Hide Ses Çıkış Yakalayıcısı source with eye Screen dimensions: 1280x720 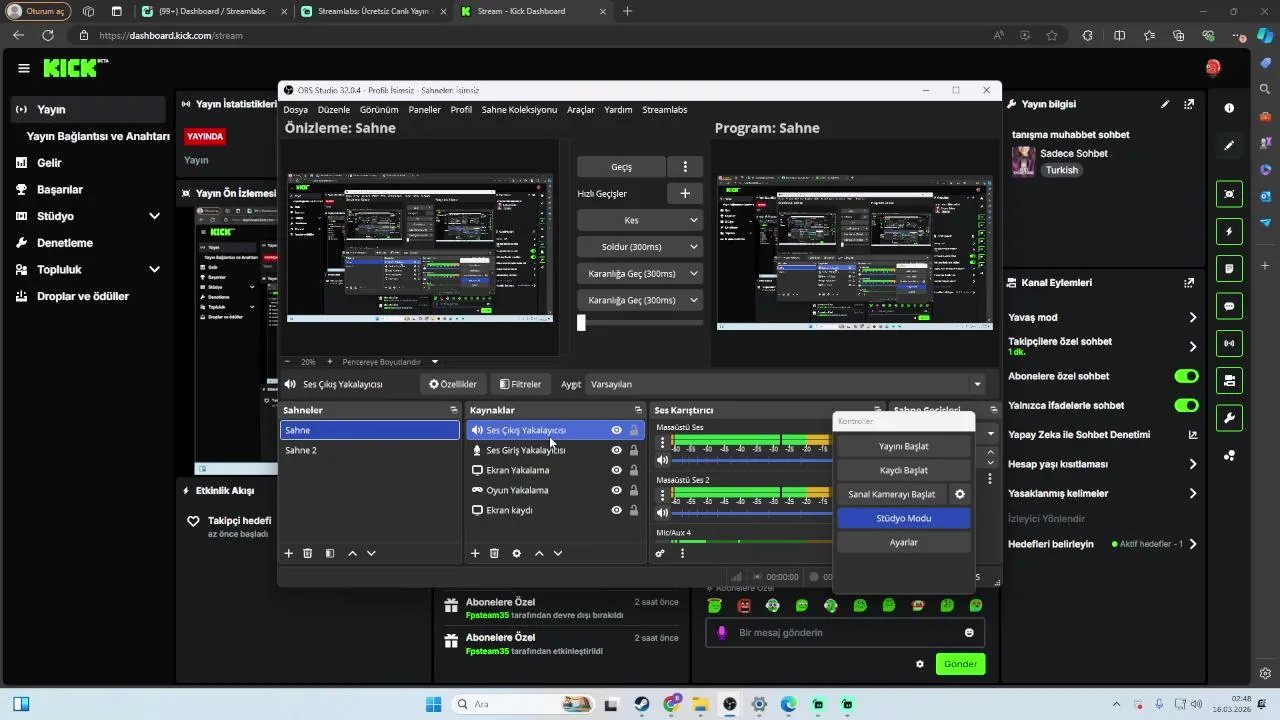coord(616,430)
